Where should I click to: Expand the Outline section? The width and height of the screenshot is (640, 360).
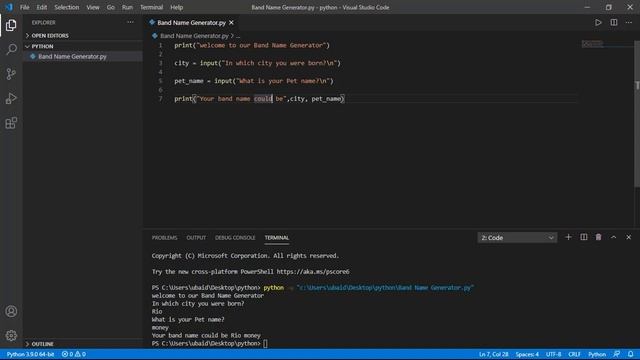click(x=83, y=344)
